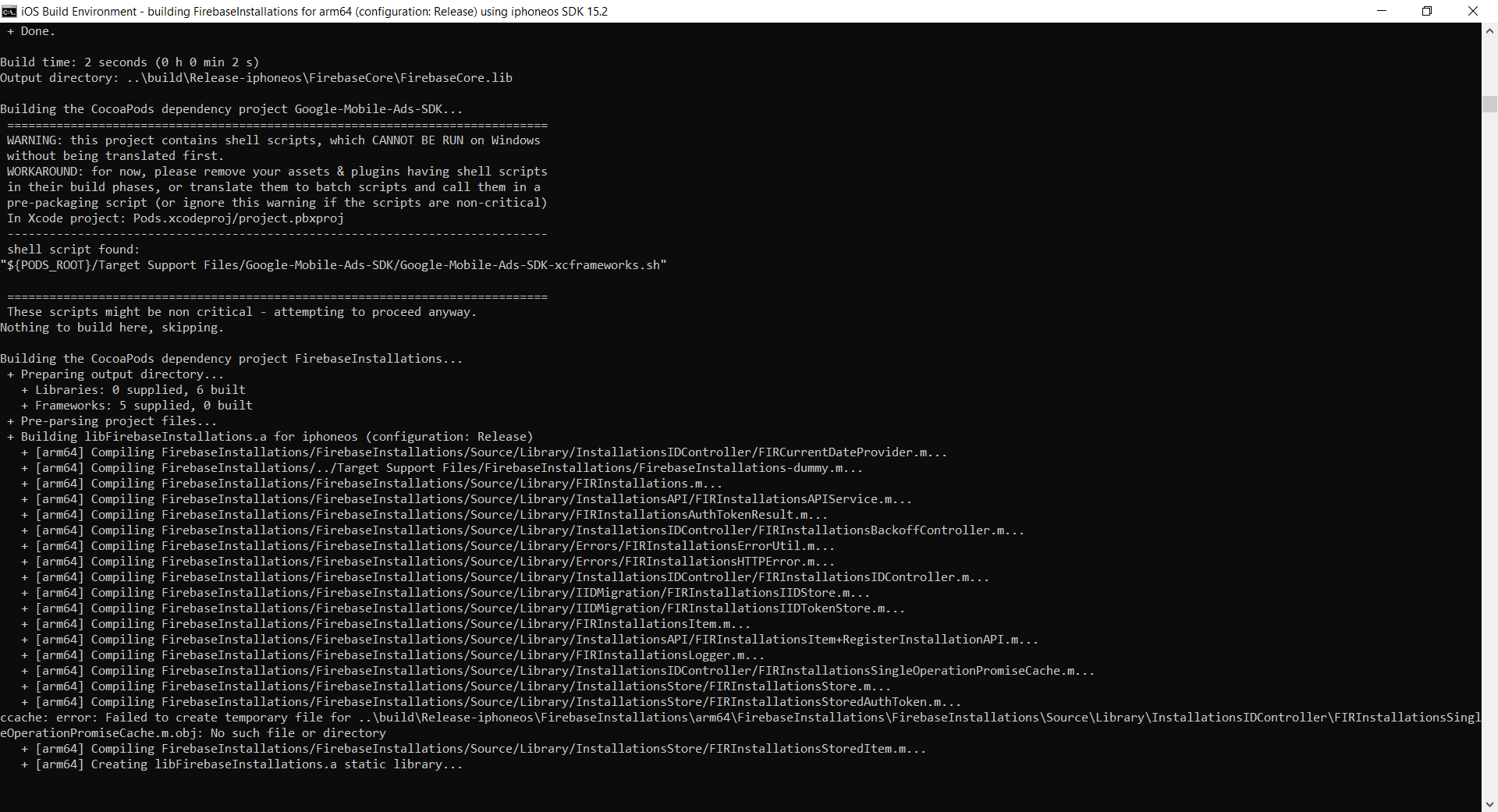Click the console window icon in title bar
The height and width of the screenshot is (812, 1498).
(x=9, y=11)
